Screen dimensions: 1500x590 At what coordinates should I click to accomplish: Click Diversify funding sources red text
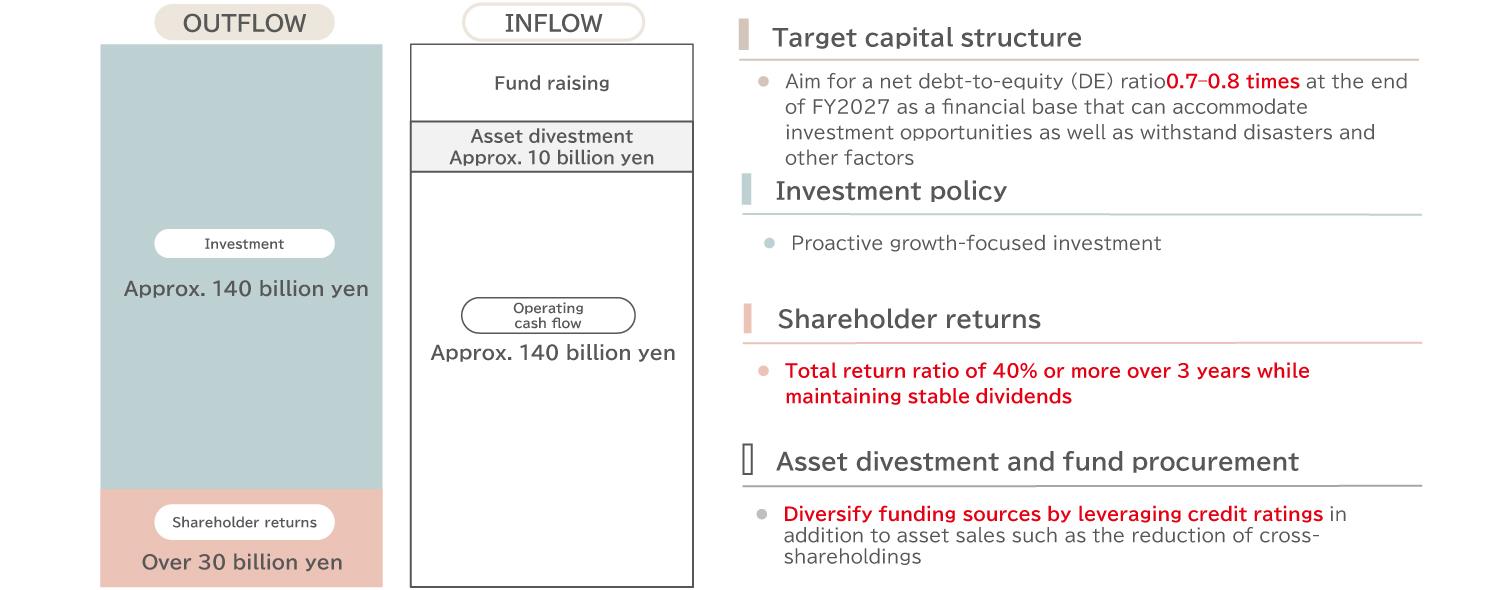tap(1053, 514)
